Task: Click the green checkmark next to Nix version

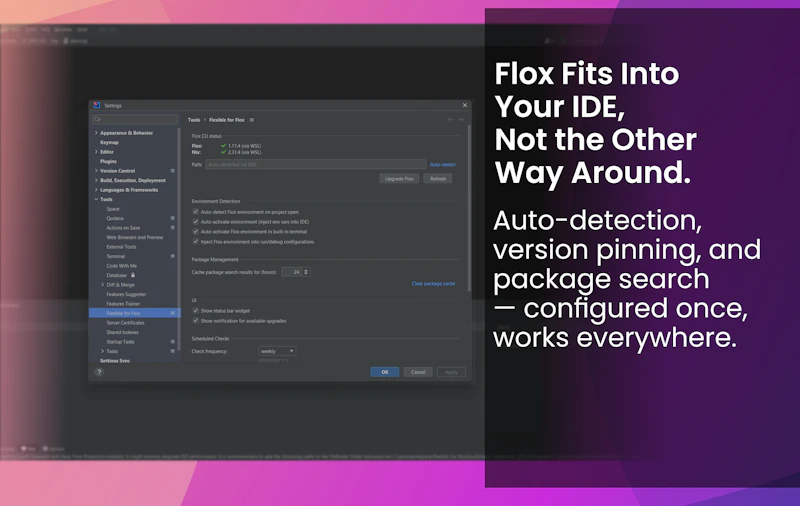Action: (223, 152)
